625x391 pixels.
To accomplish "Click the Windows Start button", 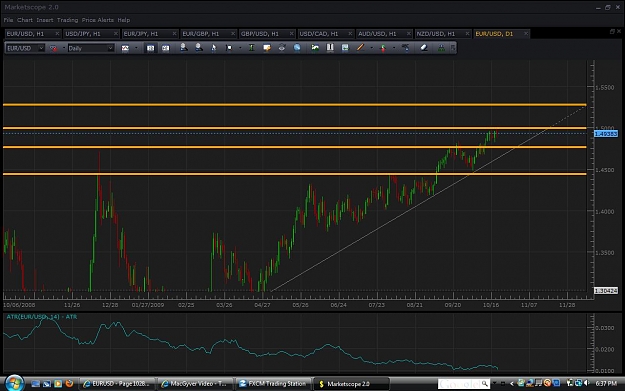I will click(14, 383).
